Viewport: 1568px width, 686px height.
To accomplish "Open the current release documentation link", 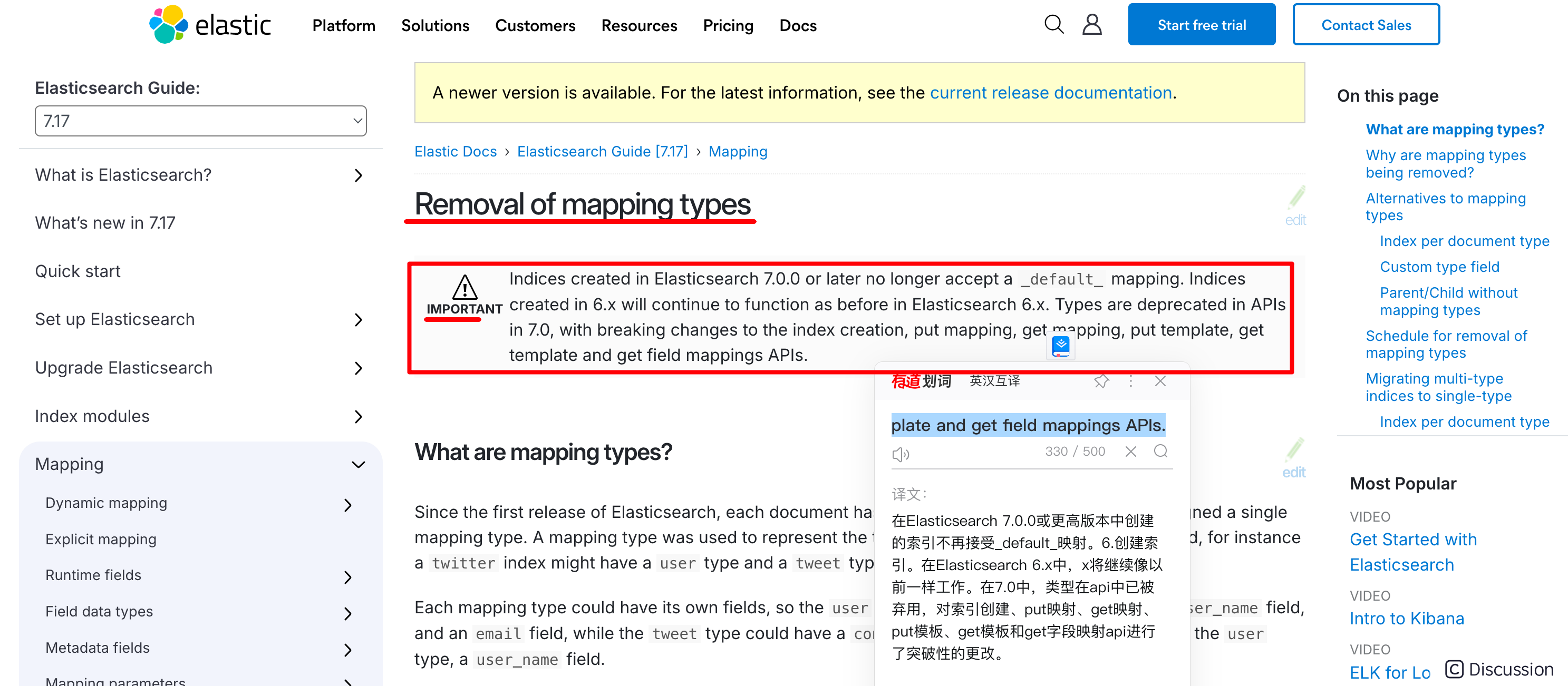I will 1051,92.
